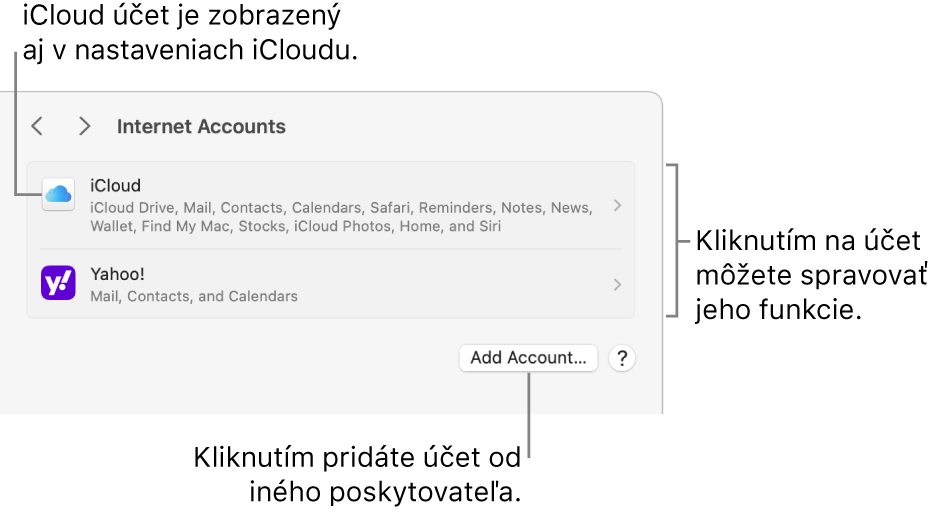Click Yahoo's 'Mail, Contacts, and Calendars' subtitle

click(x=194, y=296)
